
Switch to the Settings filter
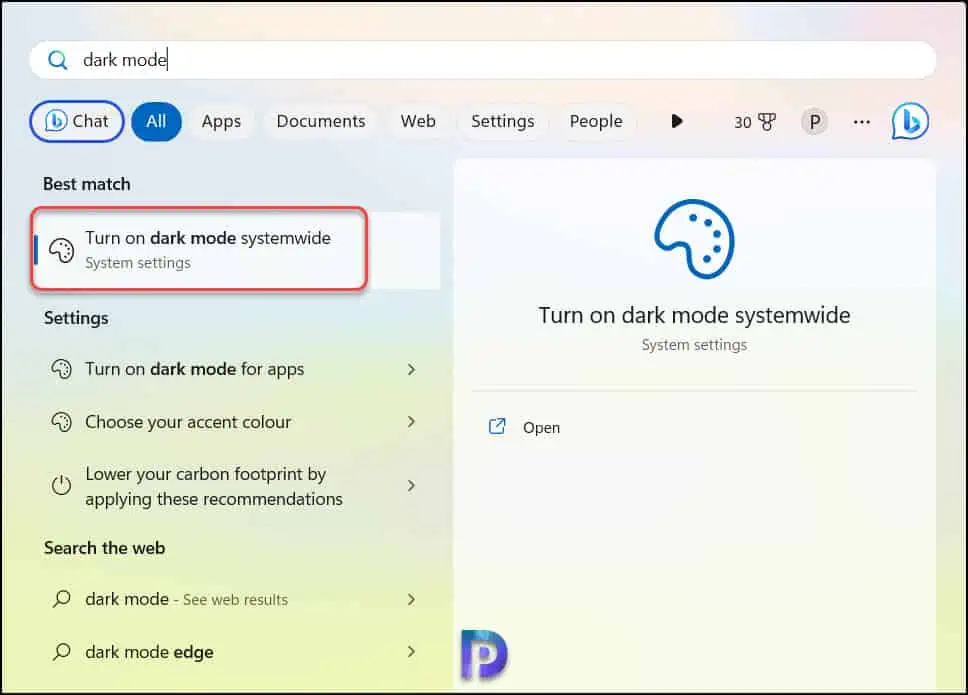[503, 121]
